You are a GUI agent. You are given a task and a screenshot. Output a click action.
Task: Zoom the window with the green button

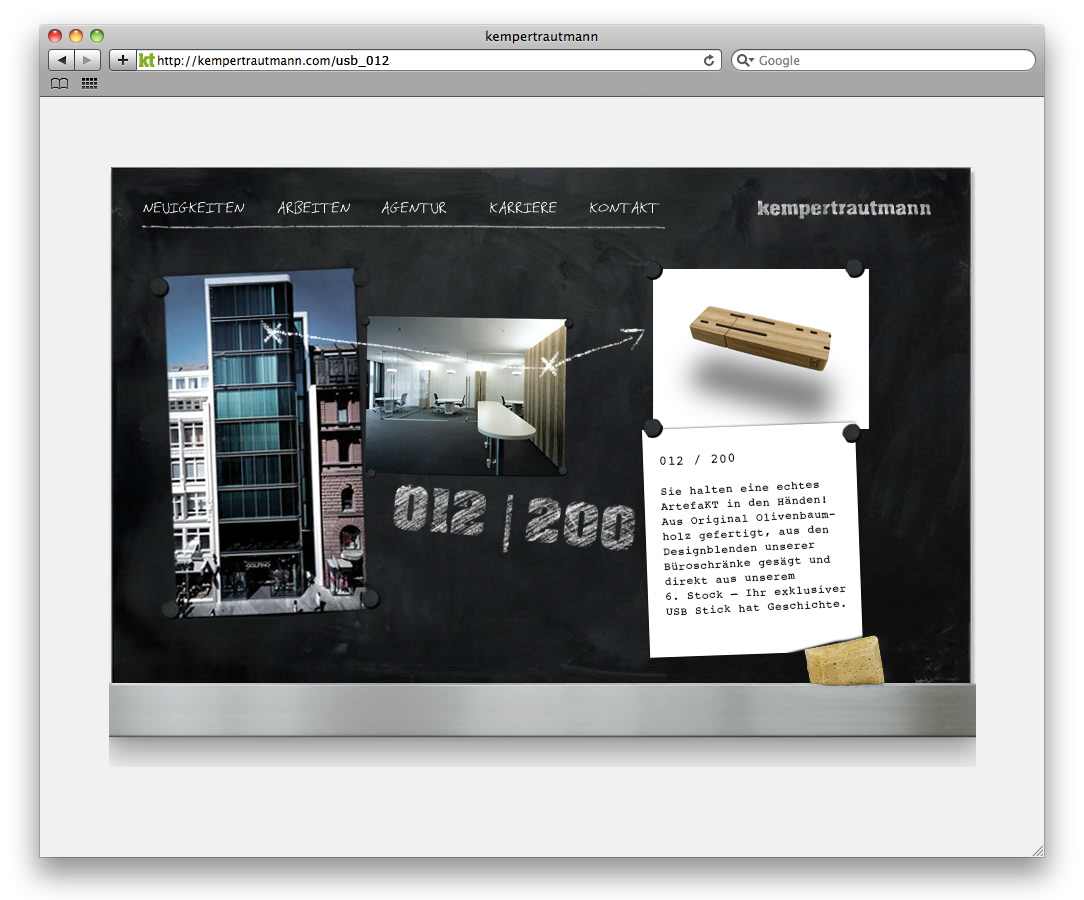tap(97, 36)
